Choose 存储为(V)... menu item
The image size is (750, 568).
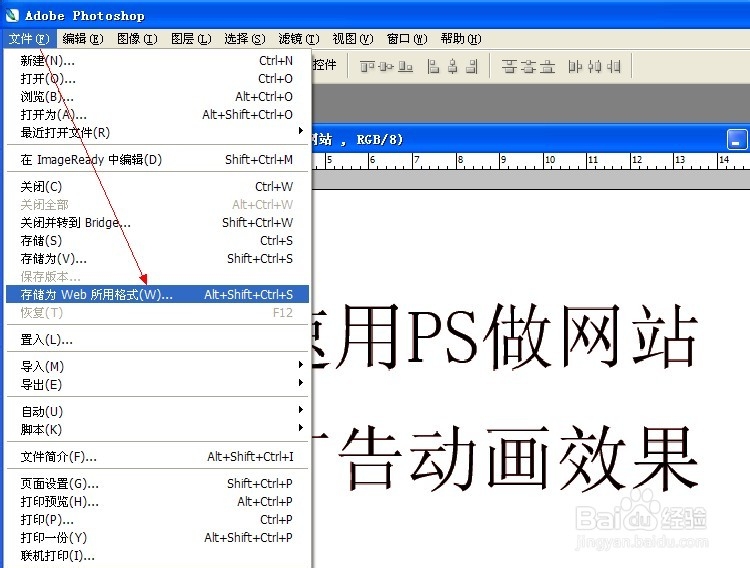157,259
